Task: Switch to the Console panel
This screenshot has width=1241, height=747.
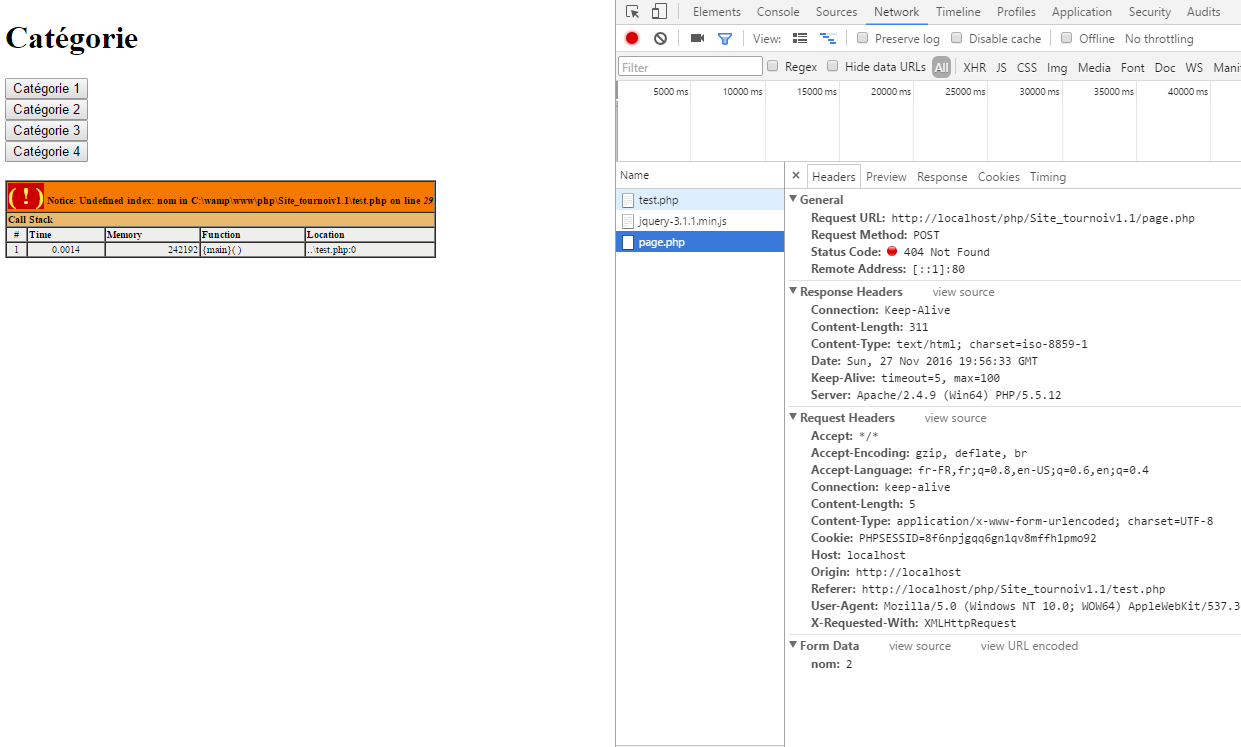Action: (x=778, y=11)
